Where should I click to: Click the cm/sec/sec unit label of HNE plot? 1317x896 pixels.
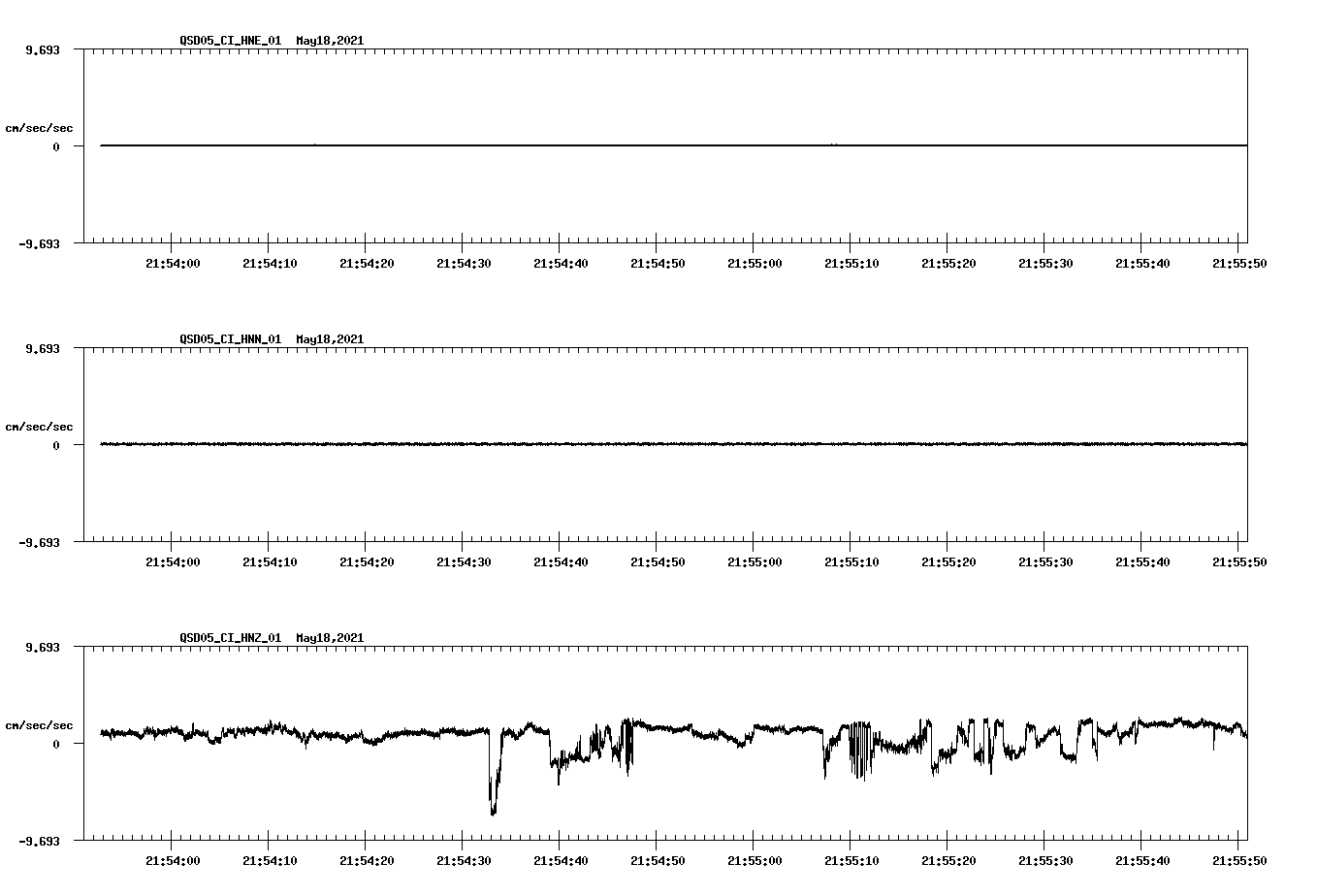tap(39, 128)
